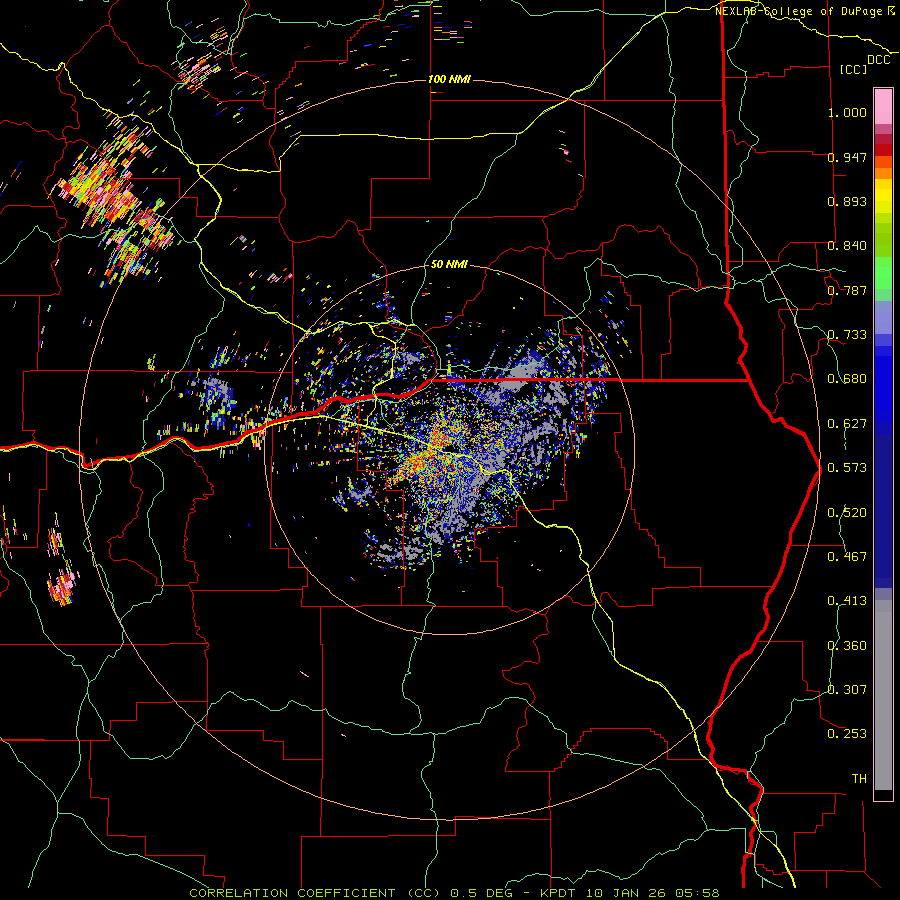Select the 0.573 scale value

(847, 468)
